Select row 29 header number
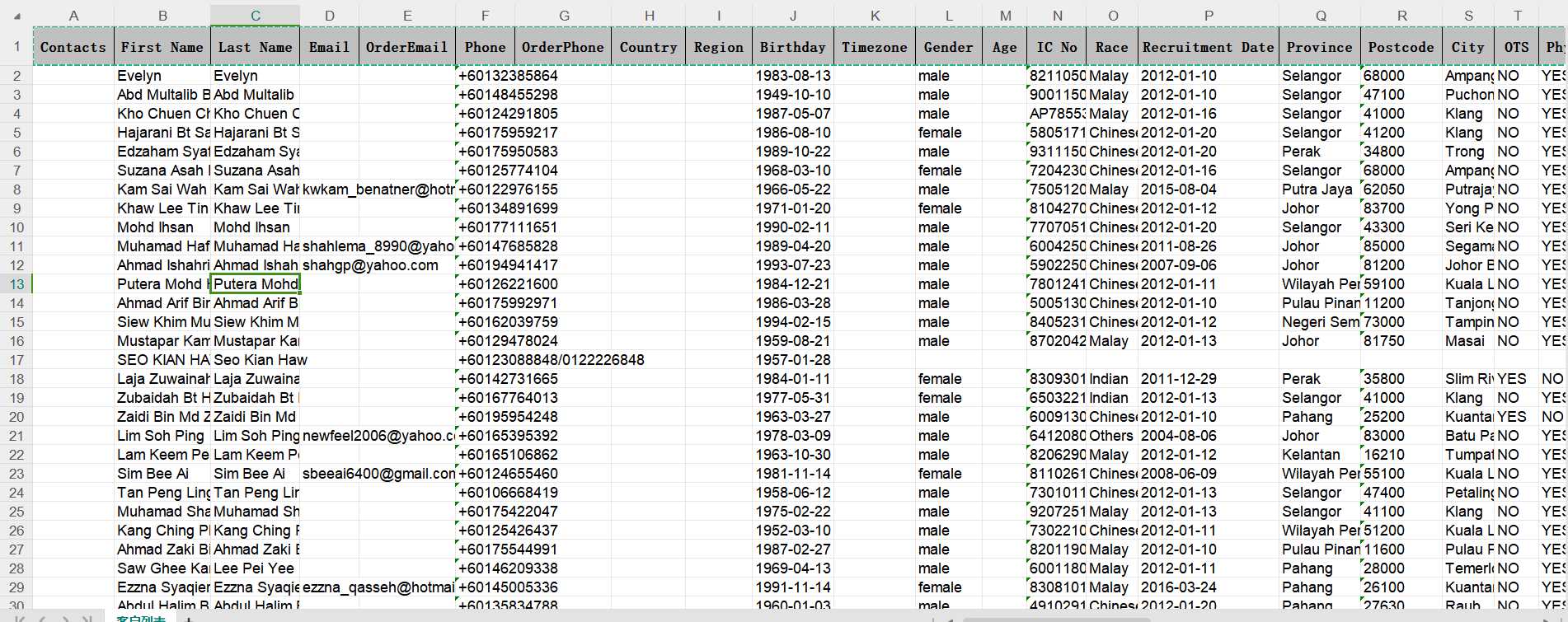1568x622 pixels. coord(16,587)
